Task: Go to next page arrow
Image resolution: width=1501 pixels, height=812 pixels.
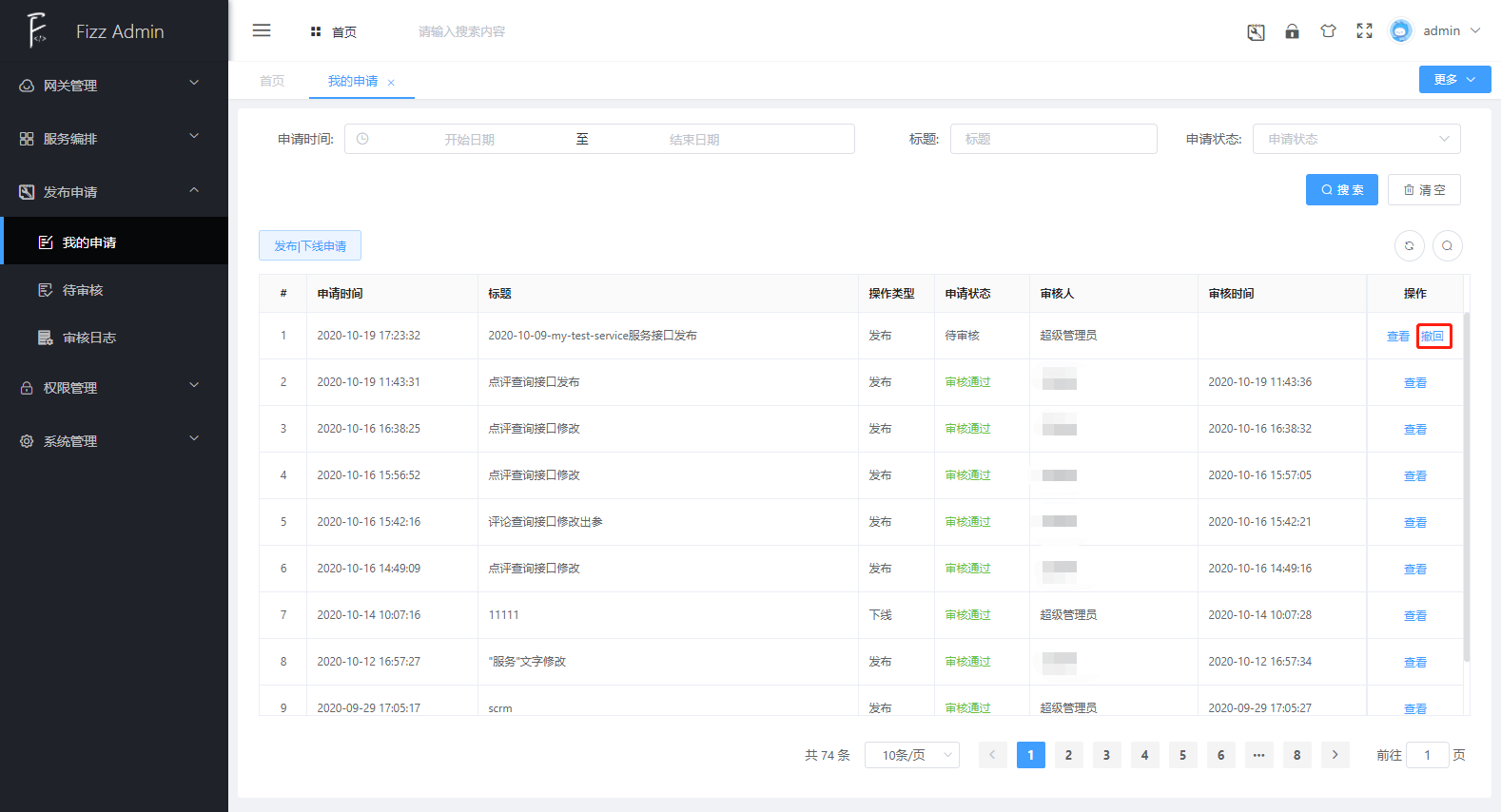Action: tap(1335, 755)
